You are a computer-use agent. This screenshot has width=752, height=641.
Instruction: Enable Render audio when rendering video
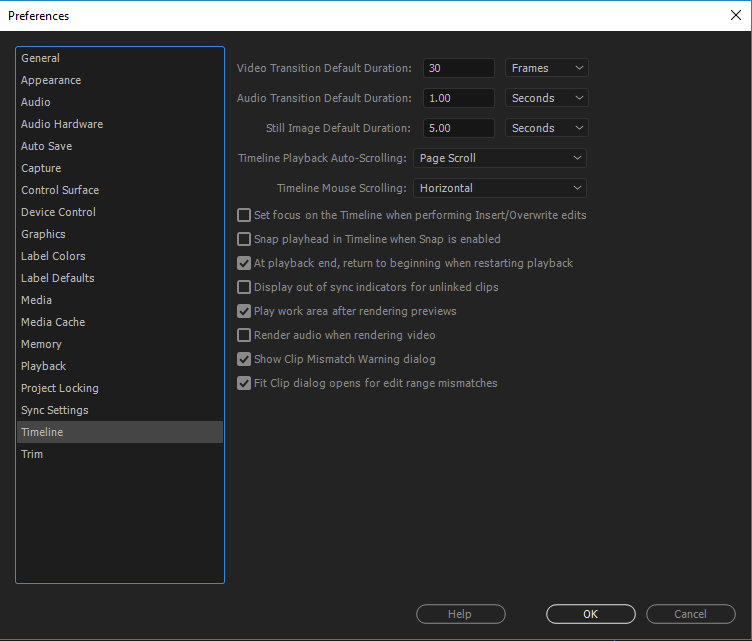pos(244,335)
